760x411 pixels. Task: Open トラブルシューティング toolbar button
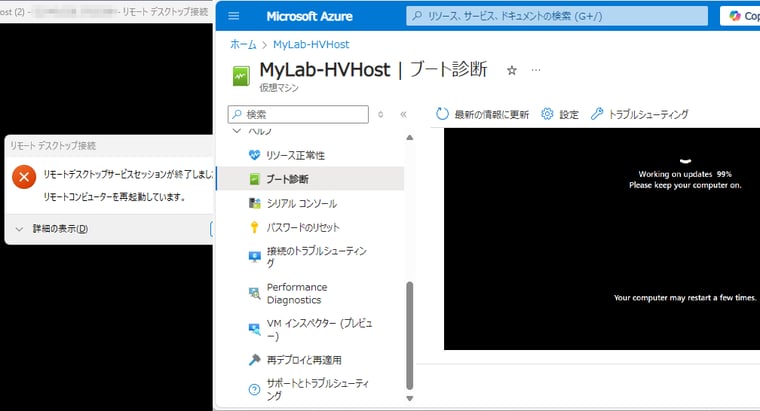[639, 114]
